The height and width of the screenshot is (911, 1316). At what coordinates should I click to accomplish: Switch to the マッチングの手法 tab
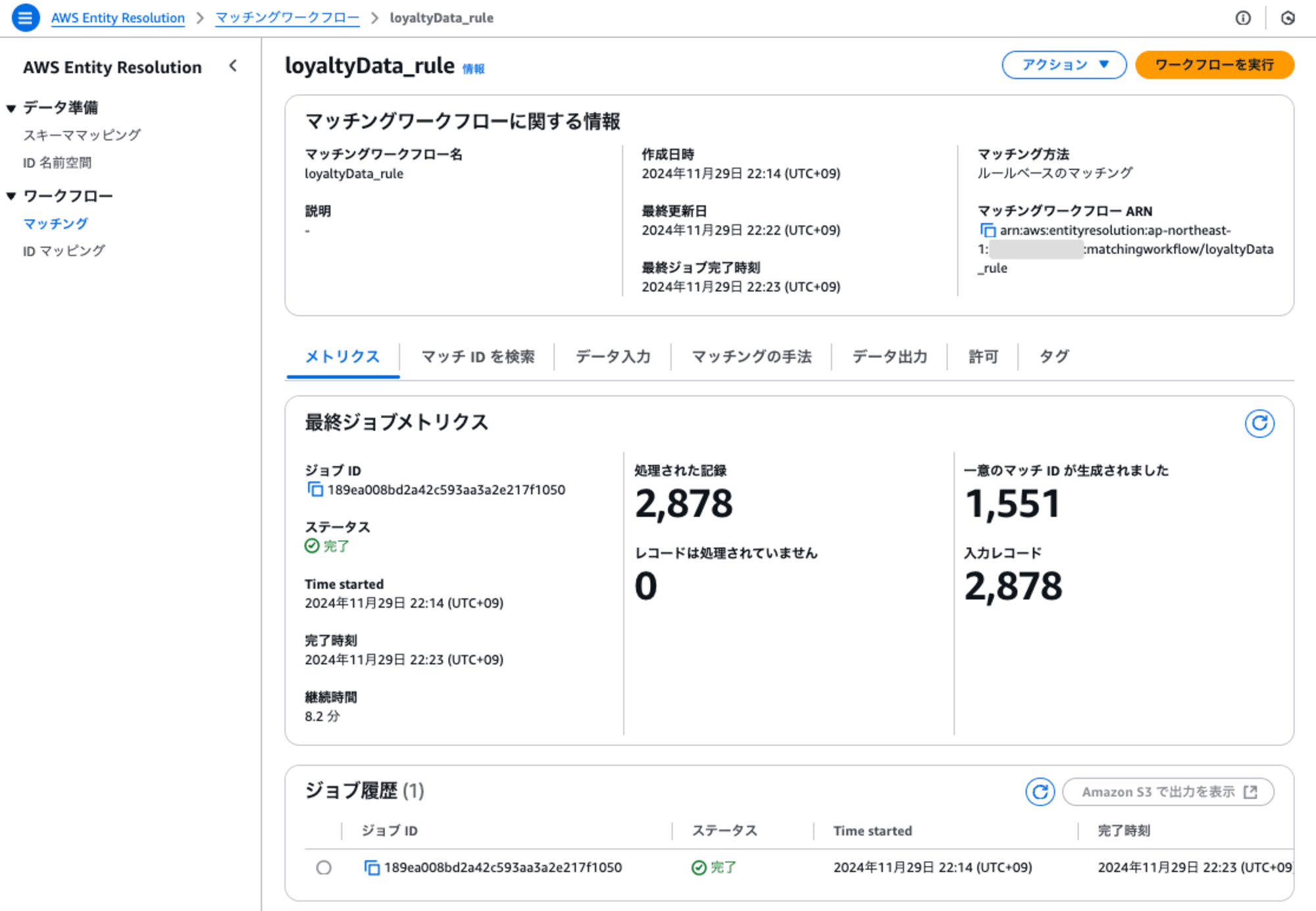click(x=751, y=357)
